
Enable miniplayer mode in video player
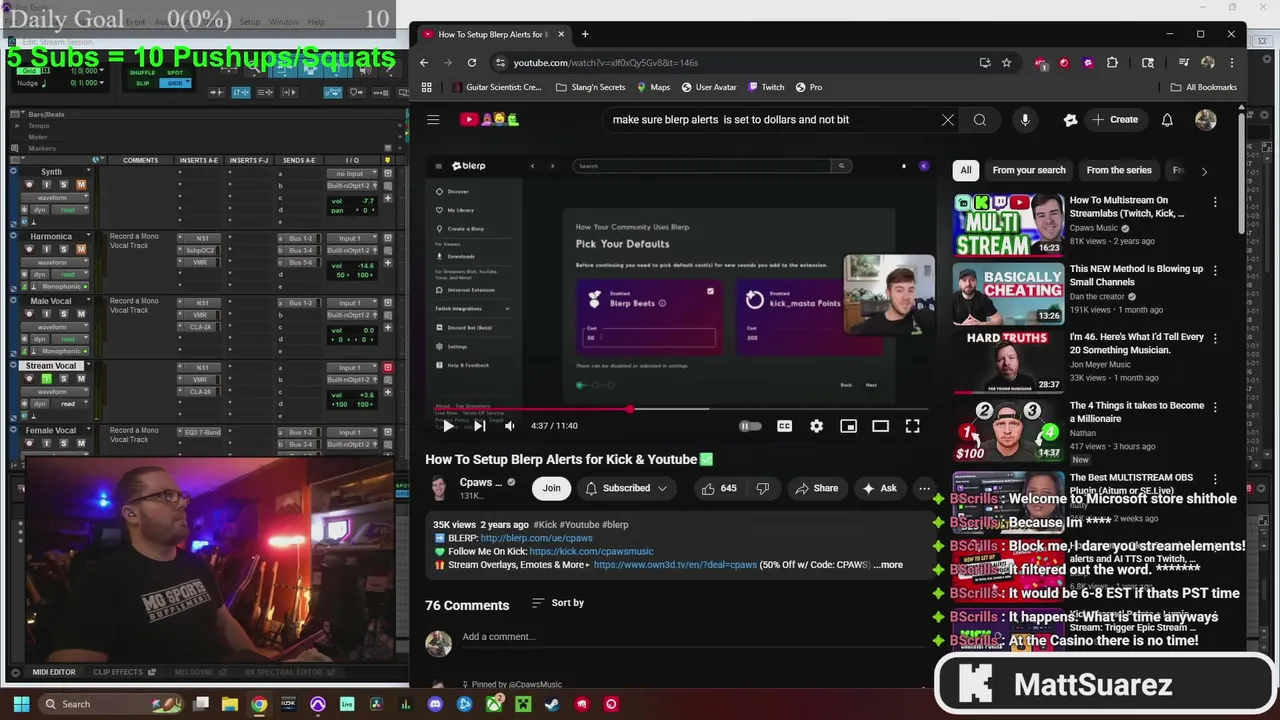click(848, 426)
